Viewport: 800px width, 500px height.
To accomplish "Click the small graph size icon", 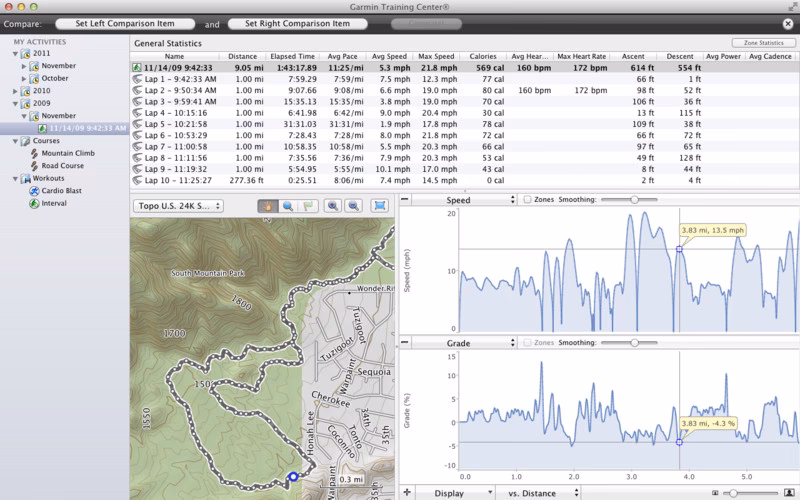I will [x=715, y=493].
